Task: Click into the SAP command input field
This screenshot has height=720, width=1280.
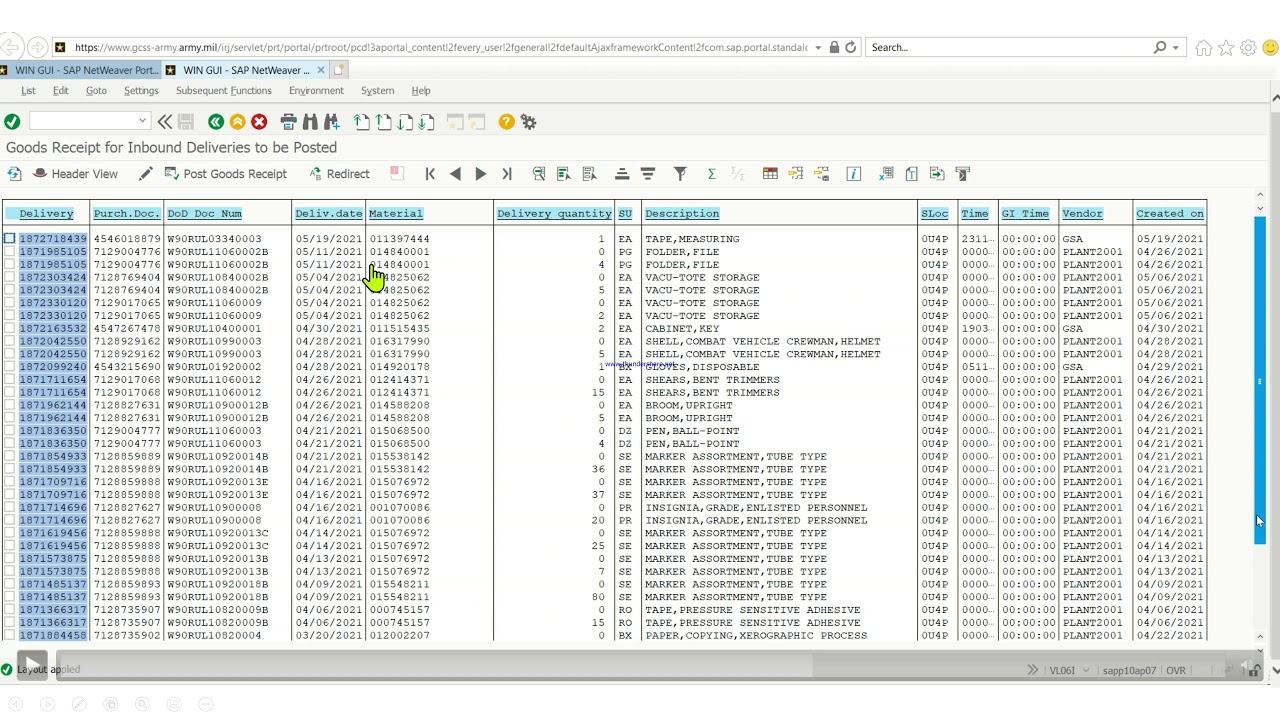Action: coord(83,121)
